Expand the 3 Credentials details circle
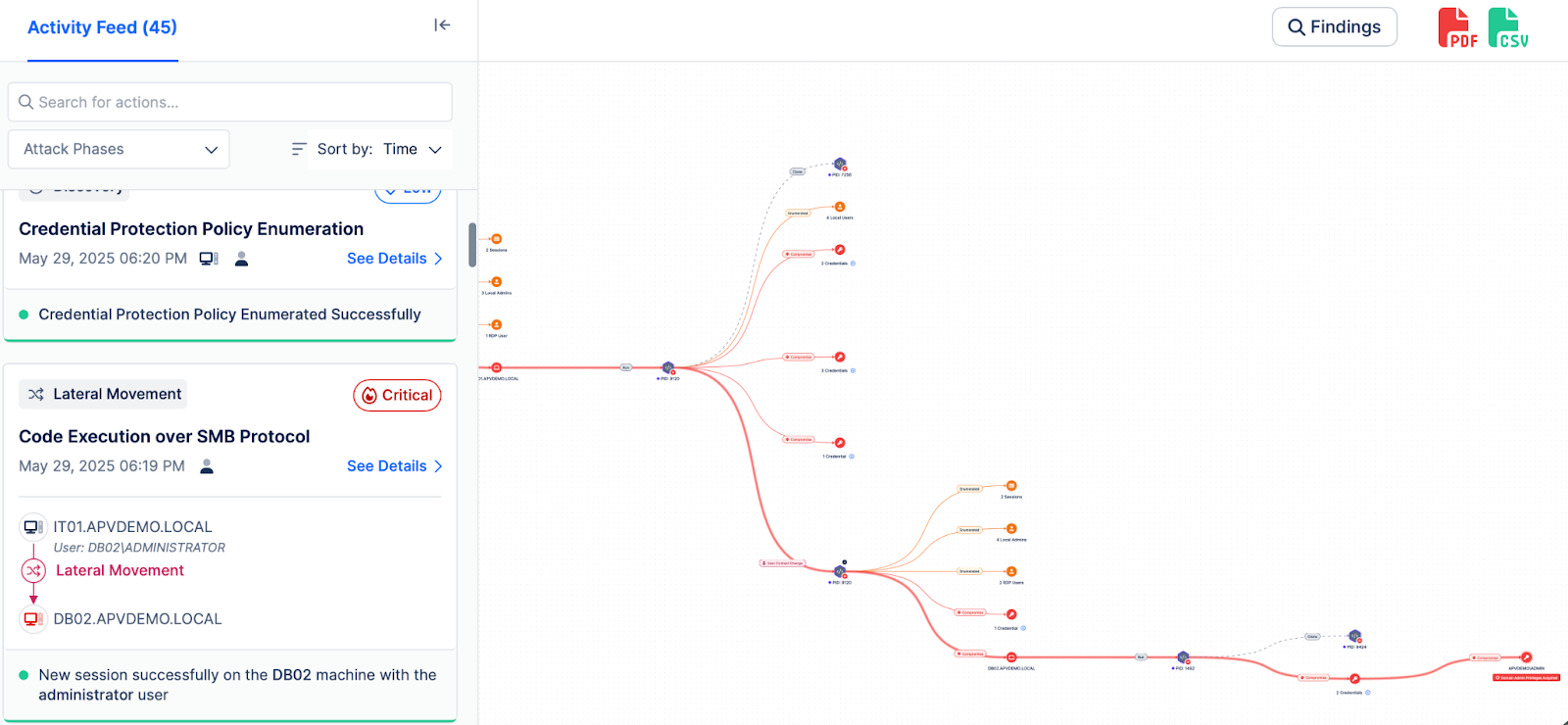This screenshot has height=725, width=1568. coord(853,370)
